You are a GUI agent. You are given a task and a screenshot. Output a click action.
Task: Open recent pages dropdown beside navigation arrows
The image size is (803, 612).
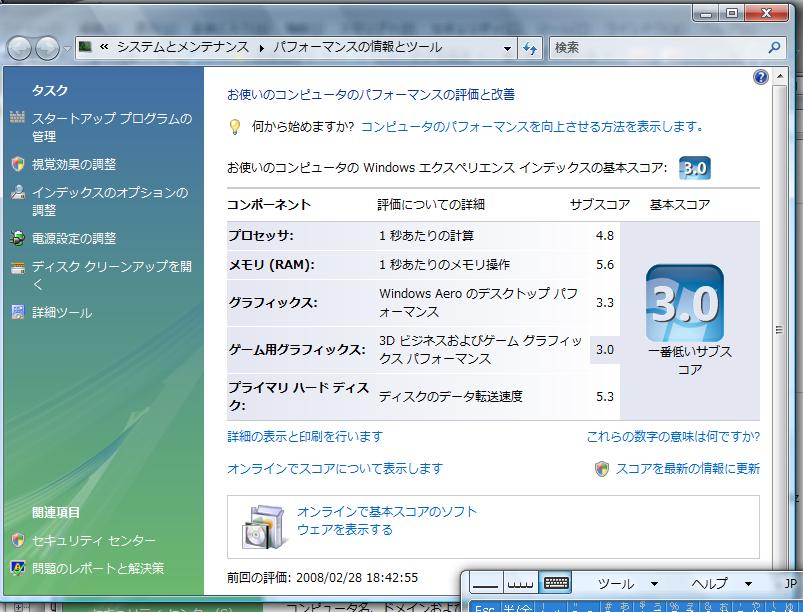(x=67, y=49)
